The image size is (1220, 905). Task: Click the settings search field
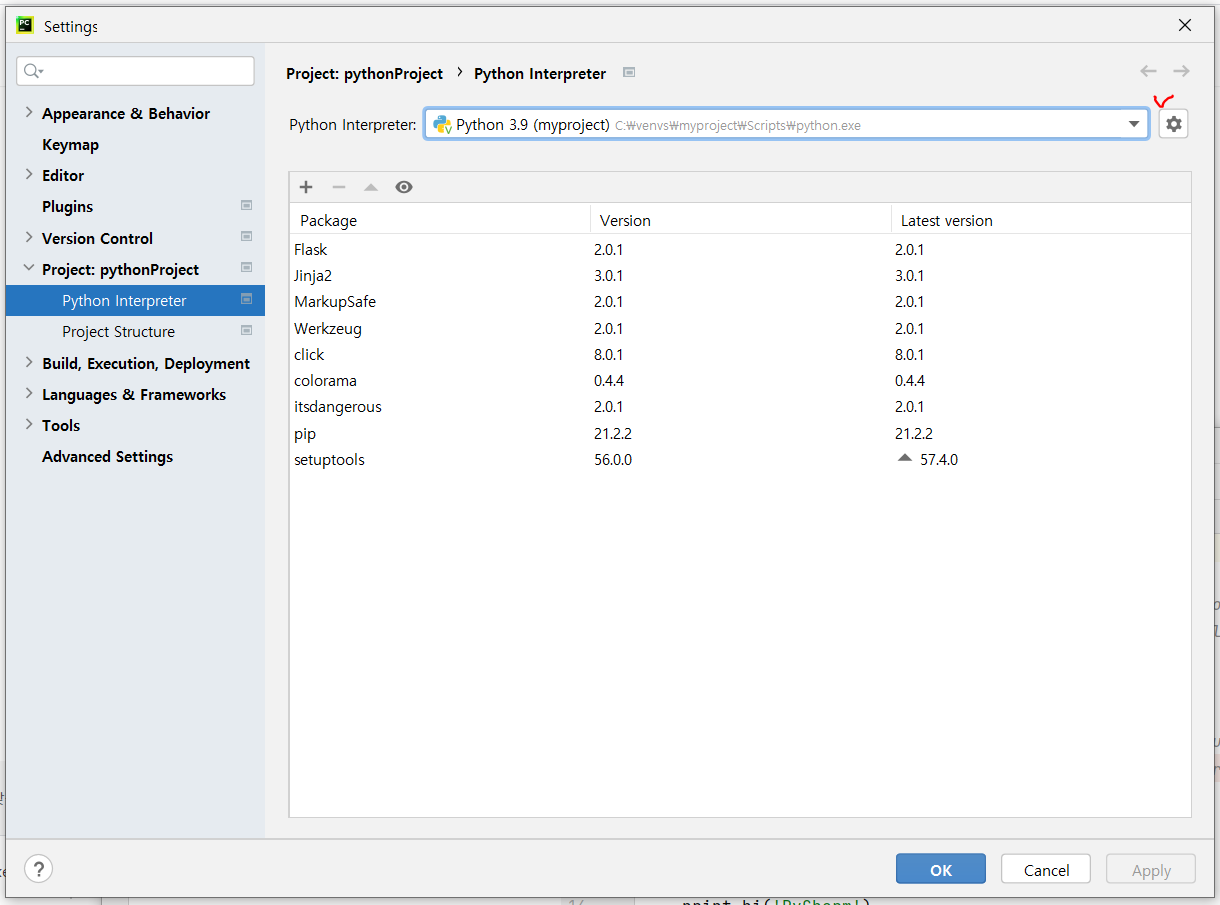coord(135,71)
